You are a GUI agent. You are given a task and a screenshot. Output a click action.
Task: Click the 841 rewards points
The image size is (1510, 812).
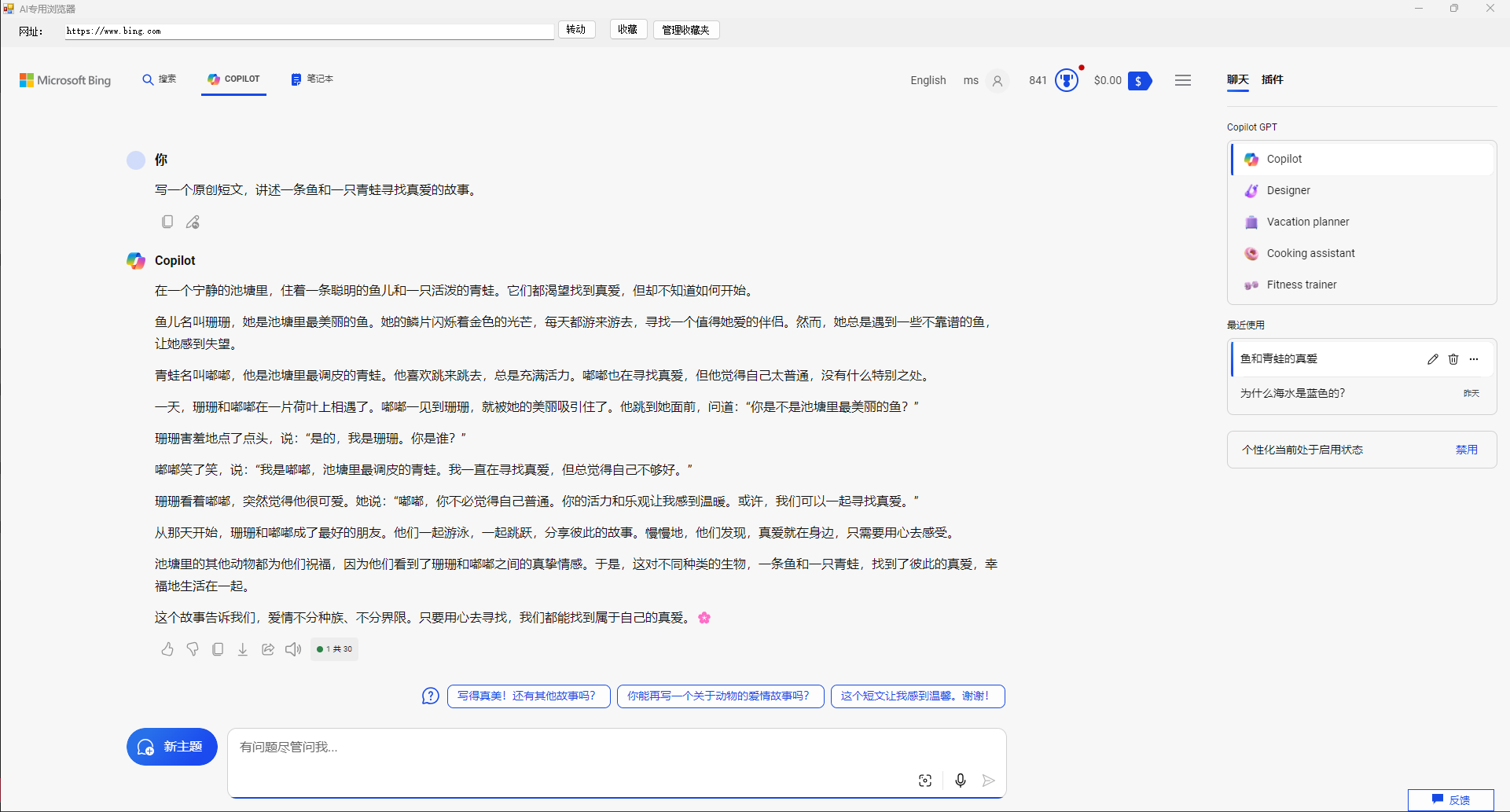[1038, 80]
